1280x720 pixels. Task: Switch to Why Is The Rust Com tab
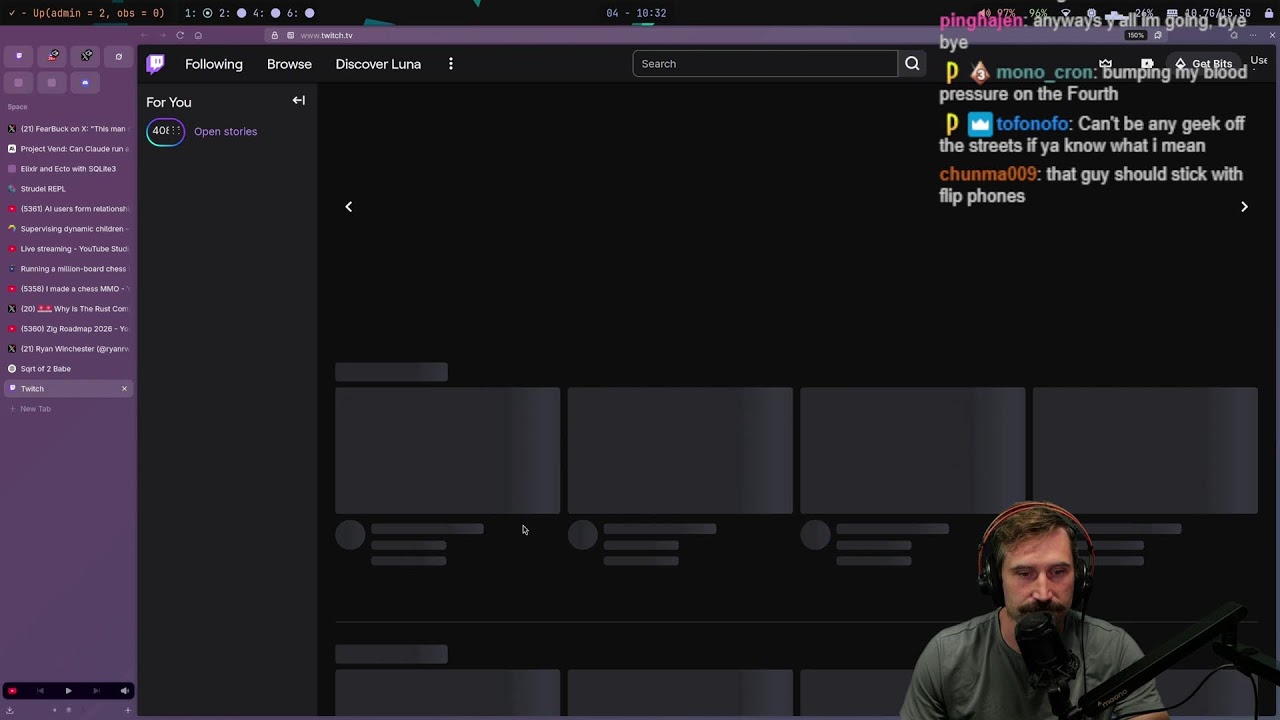(x=68, y=309)
